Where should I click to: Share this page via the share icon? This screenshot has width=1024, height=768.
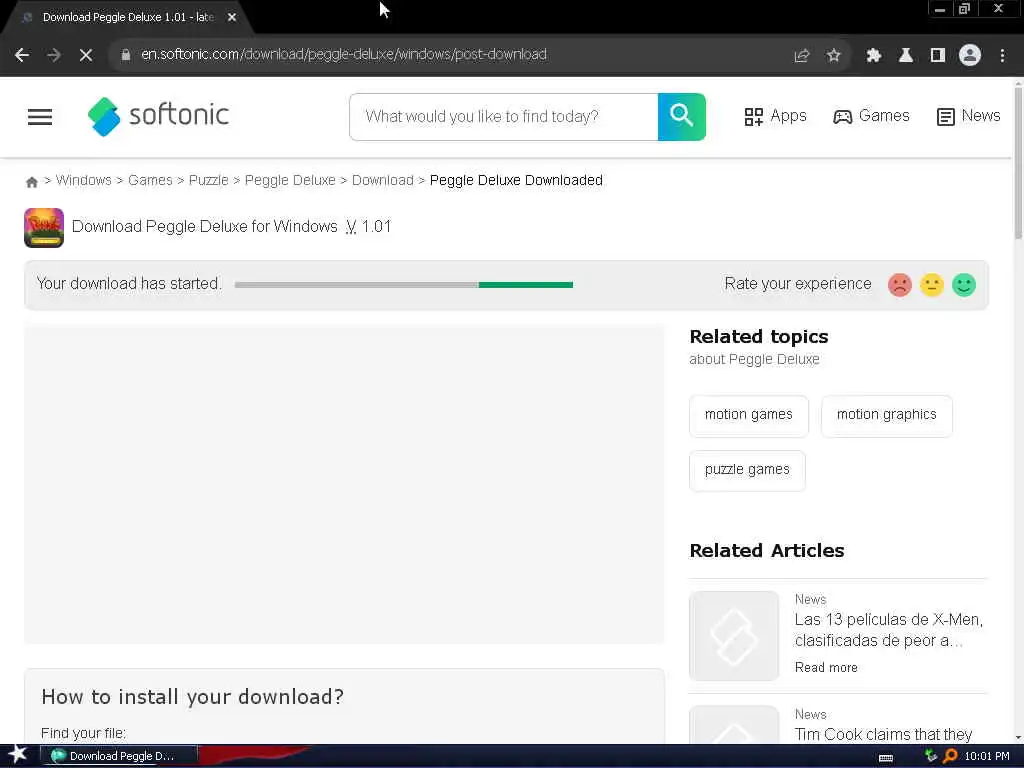pyautogui.click(x=801, y=55)
